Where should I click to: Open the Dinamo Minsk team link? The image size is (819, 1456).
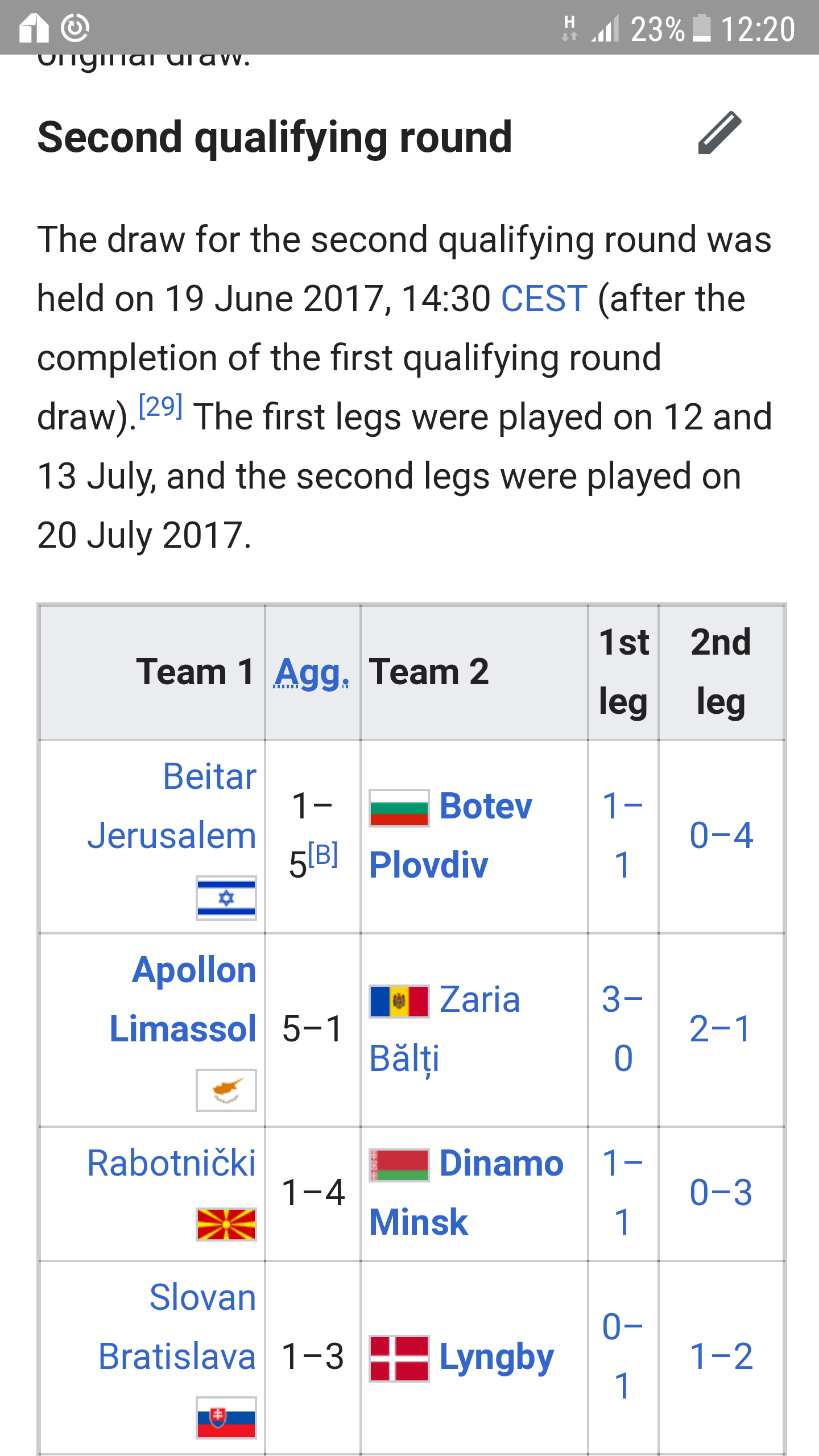pos(466,1193)
